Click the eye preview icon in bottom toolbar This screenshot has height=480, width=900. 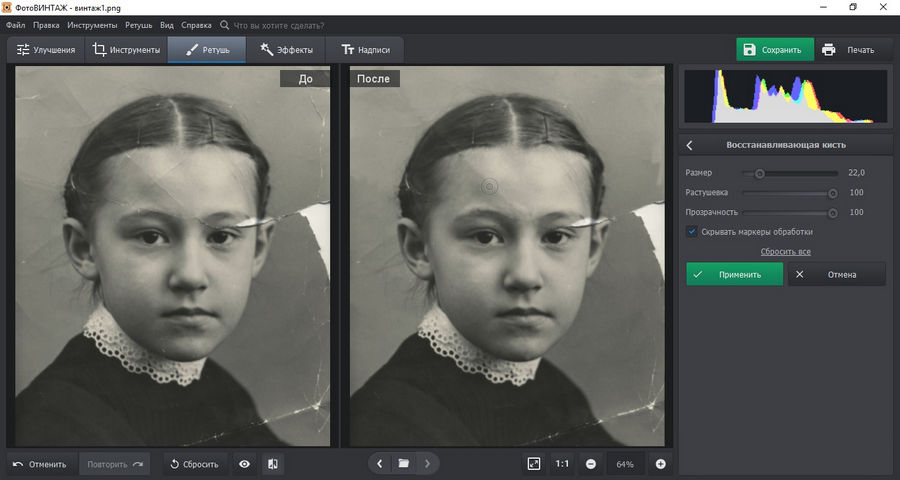coord(244,464)
